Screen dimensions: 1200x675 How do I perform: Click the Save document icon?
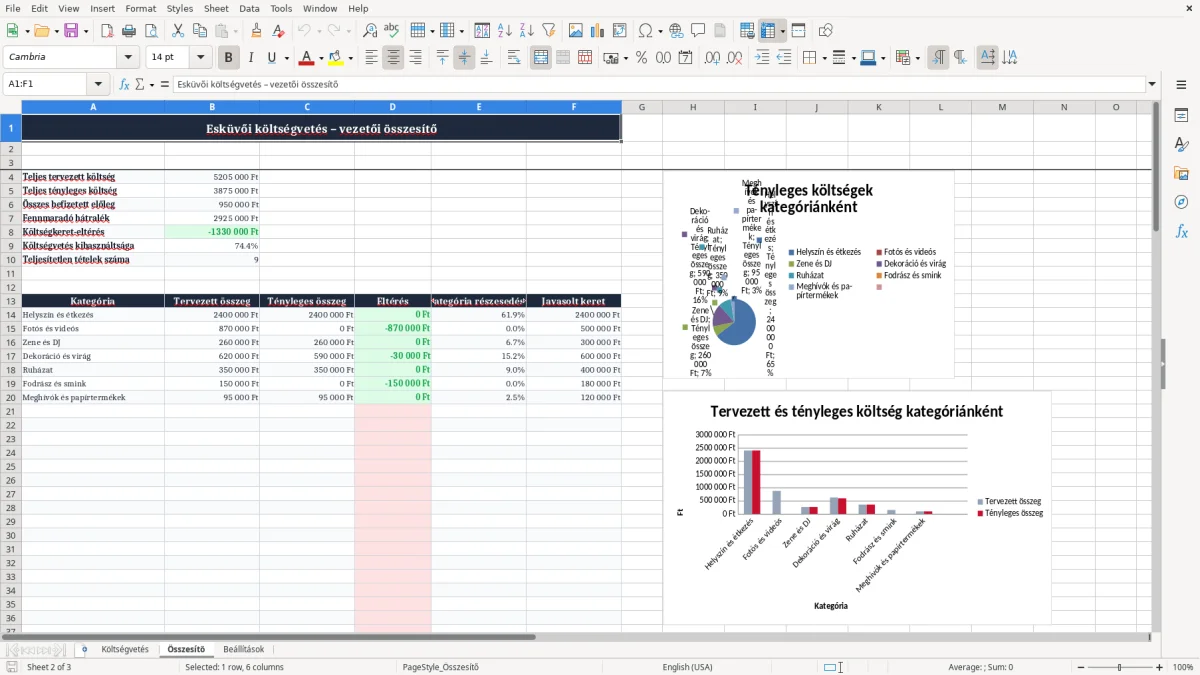71,31
